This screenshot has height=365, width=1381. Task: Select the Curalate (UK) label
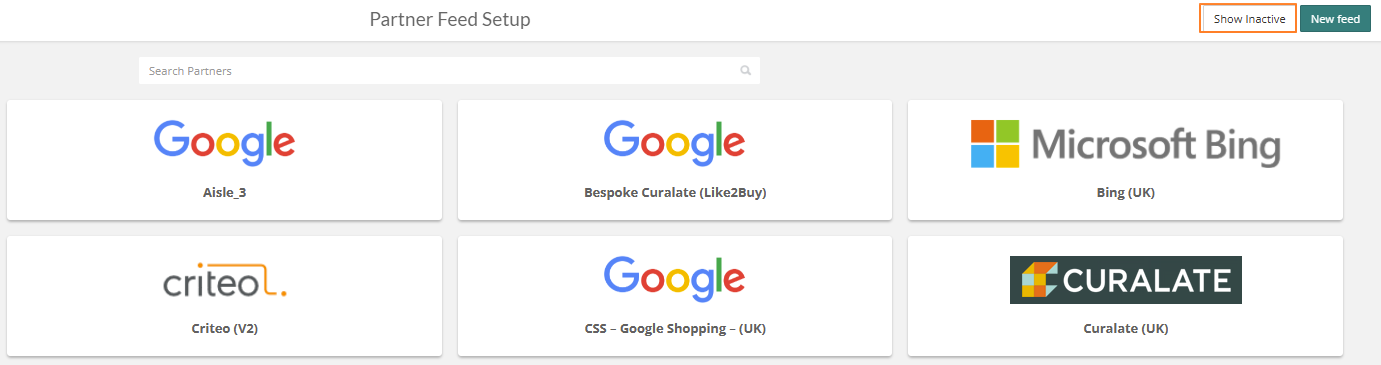(x=1125, y=328)
